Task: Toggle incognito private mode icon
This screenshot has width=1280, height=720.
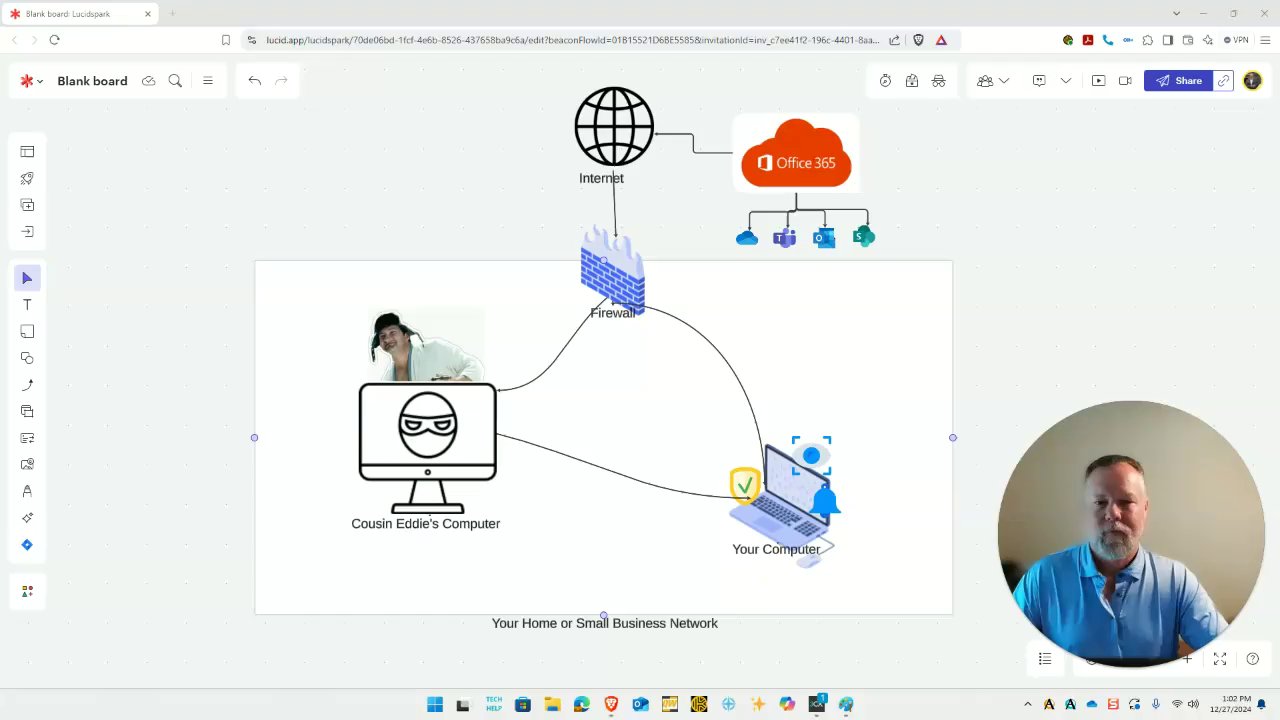Action: click(939, 81)
